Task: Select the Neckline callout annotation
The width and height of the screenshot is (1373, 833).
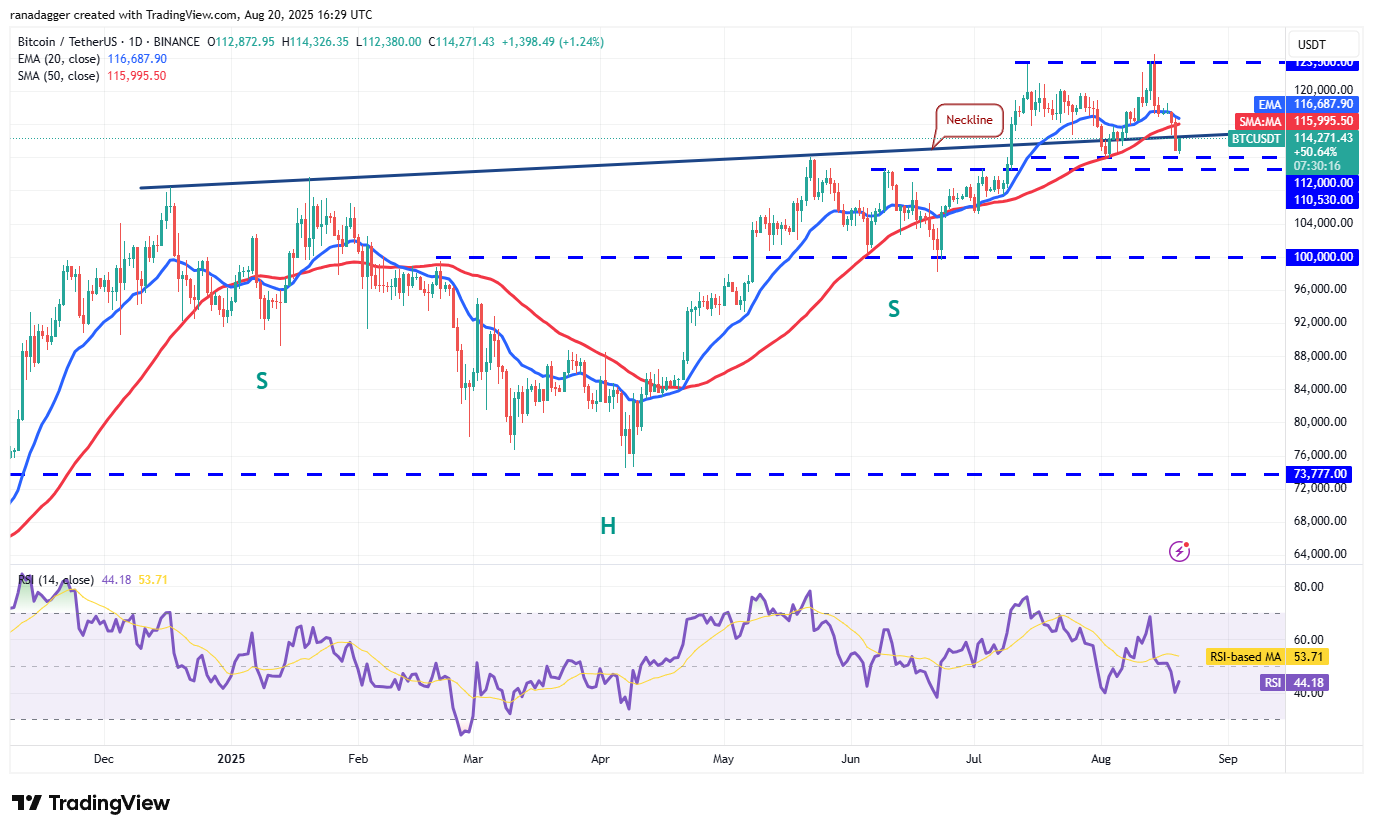Action: (969, 120)
